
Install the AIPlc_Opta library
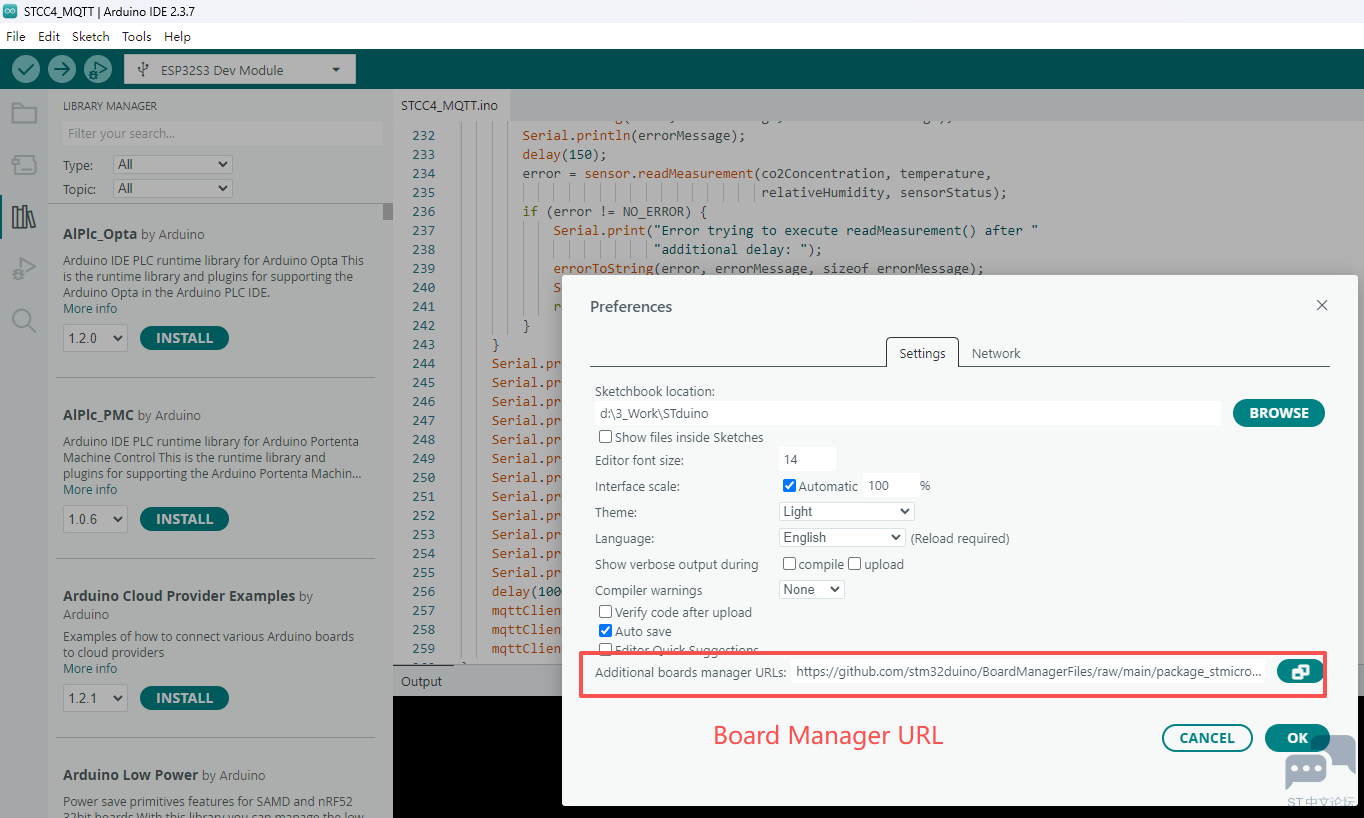184,337
